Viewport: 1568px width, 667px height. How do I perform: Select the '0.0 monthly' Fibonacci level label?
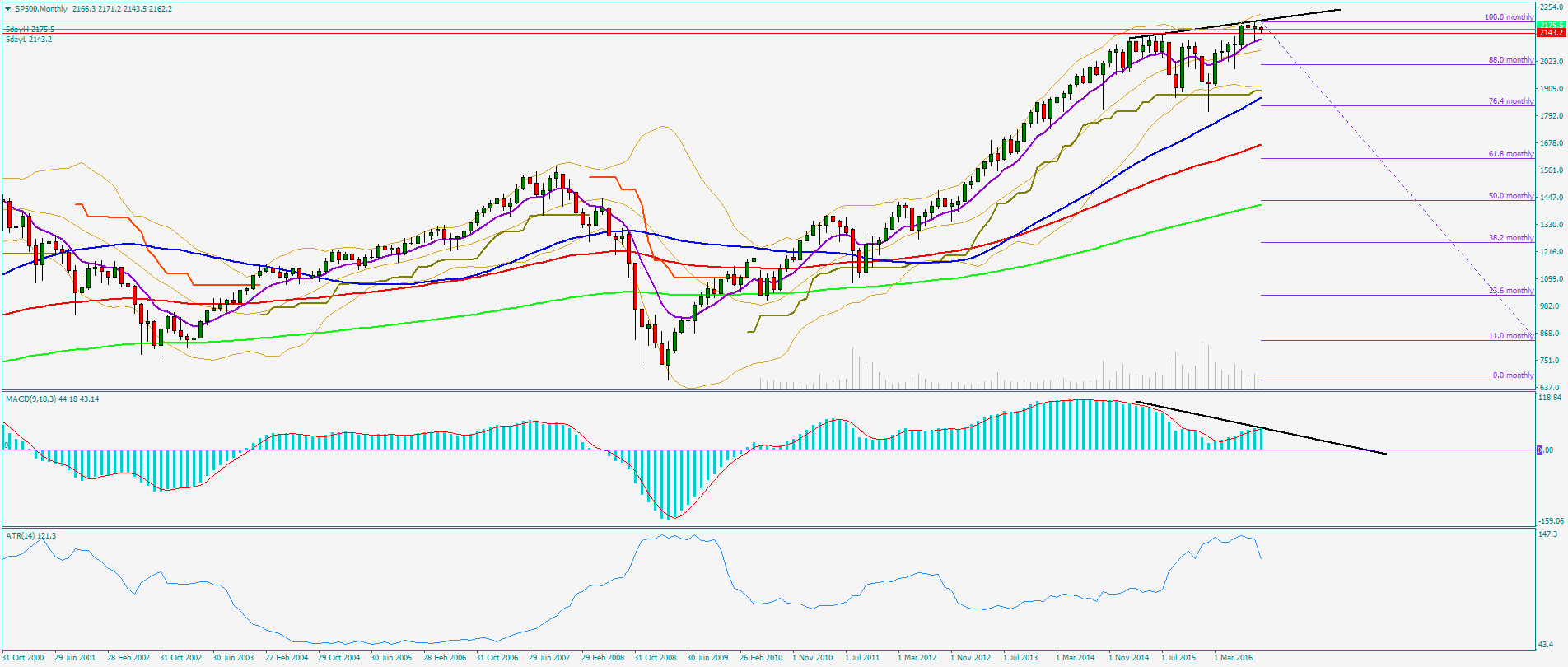click(1513, 375)
